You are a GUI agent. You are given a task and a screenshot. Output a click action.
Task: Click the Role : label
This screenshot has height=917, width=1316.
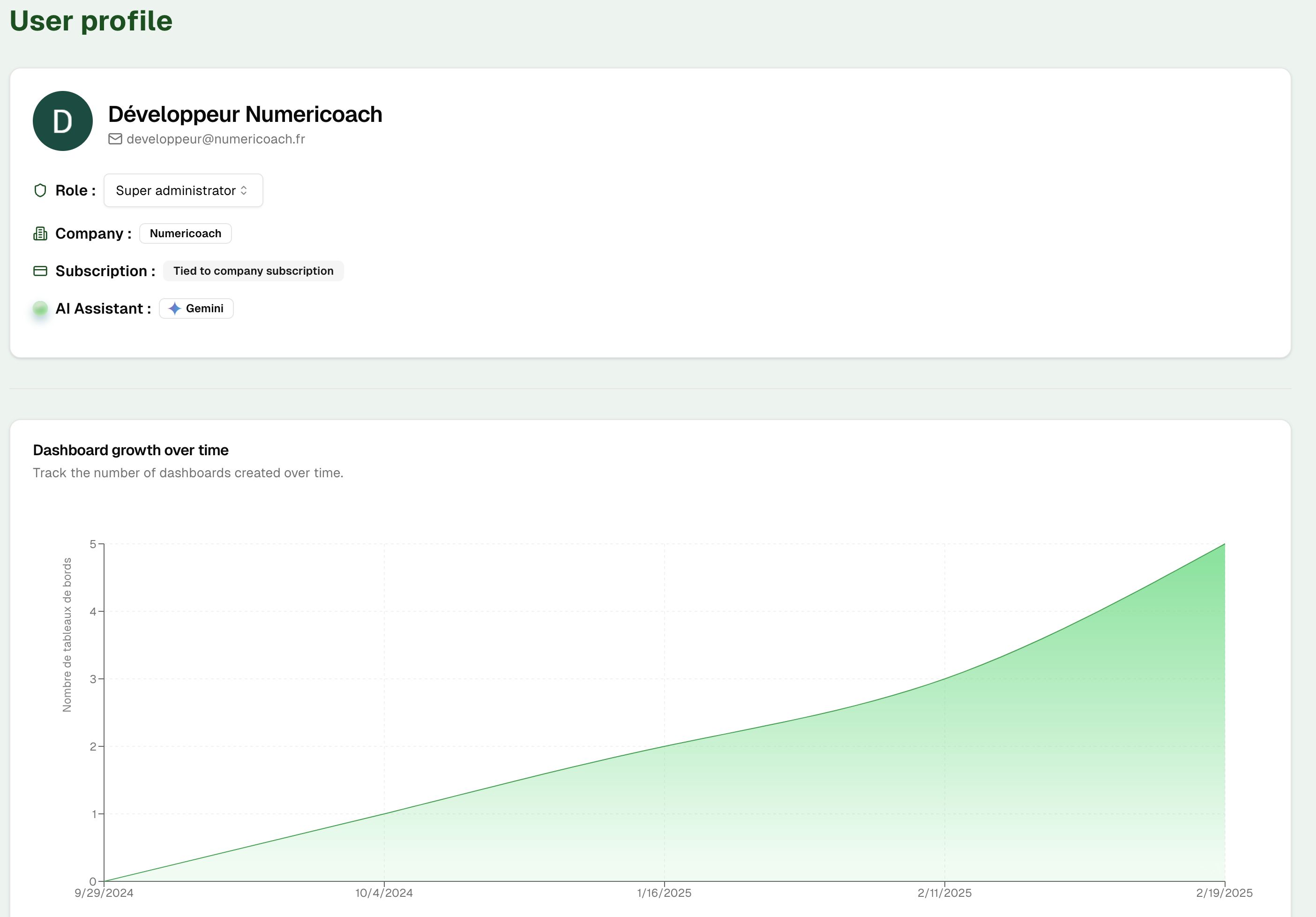[75, 190]
